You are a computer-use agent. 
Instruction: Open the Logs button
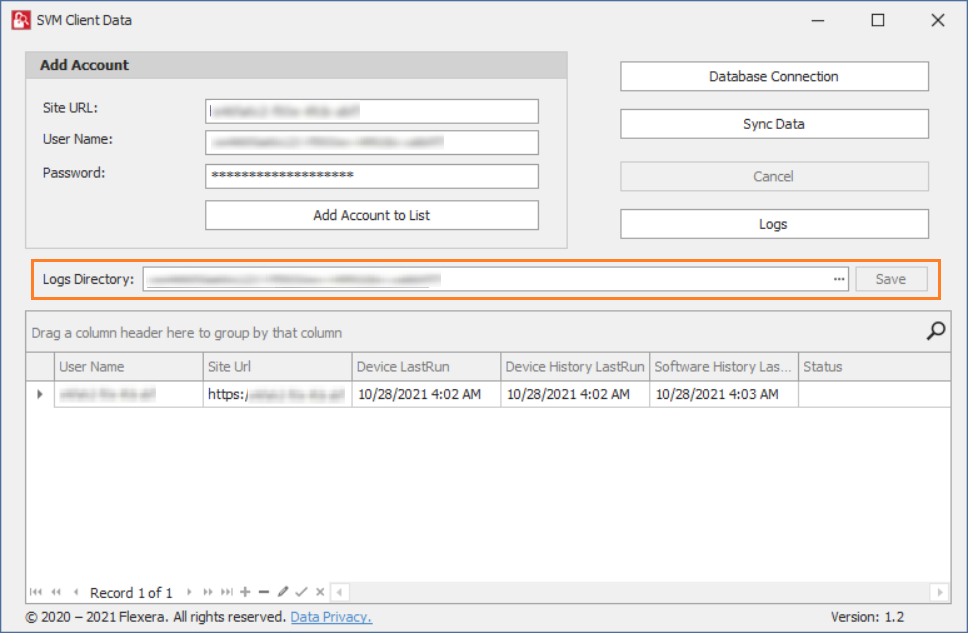point(774,224)
